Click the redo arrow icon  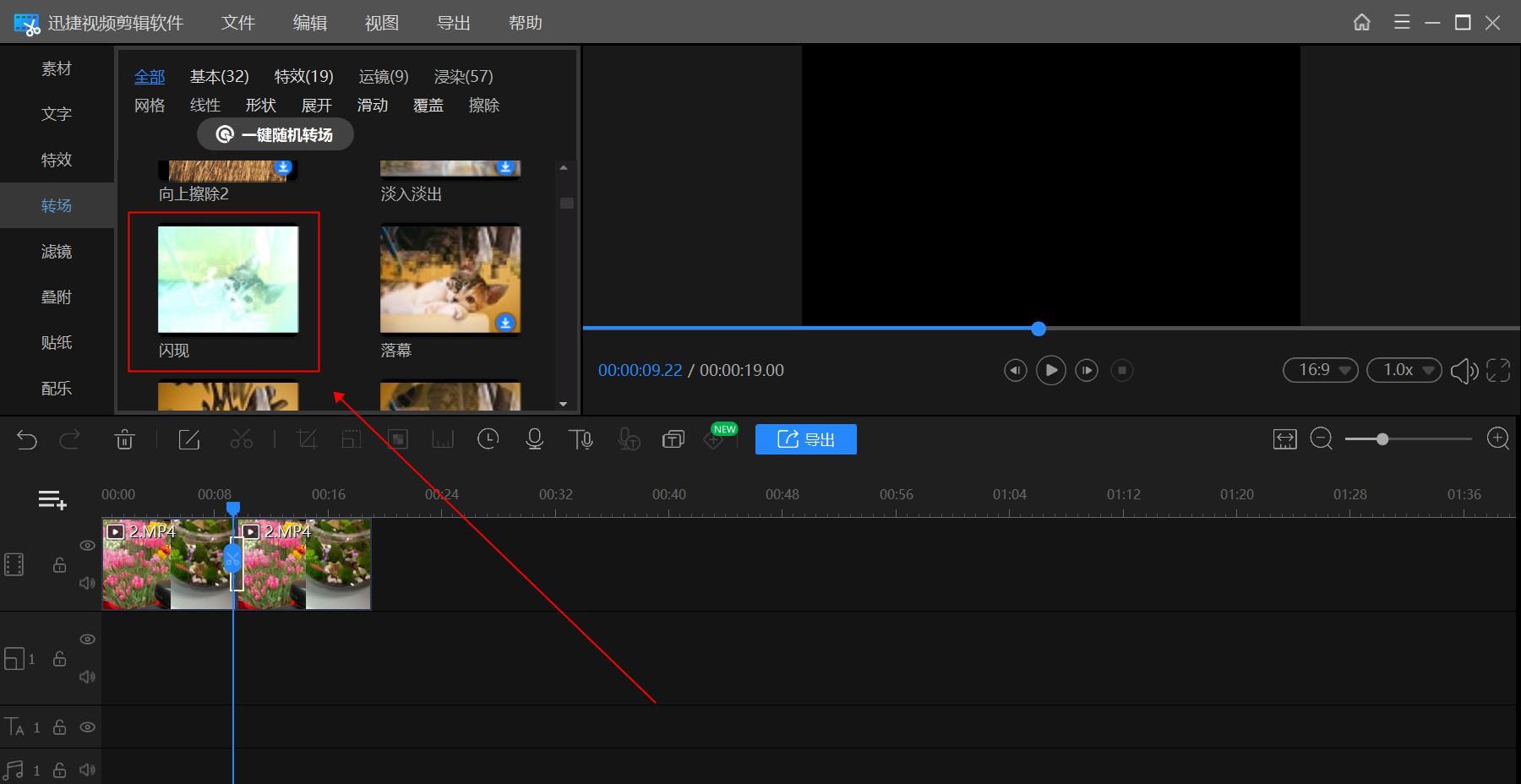(69, 439)
